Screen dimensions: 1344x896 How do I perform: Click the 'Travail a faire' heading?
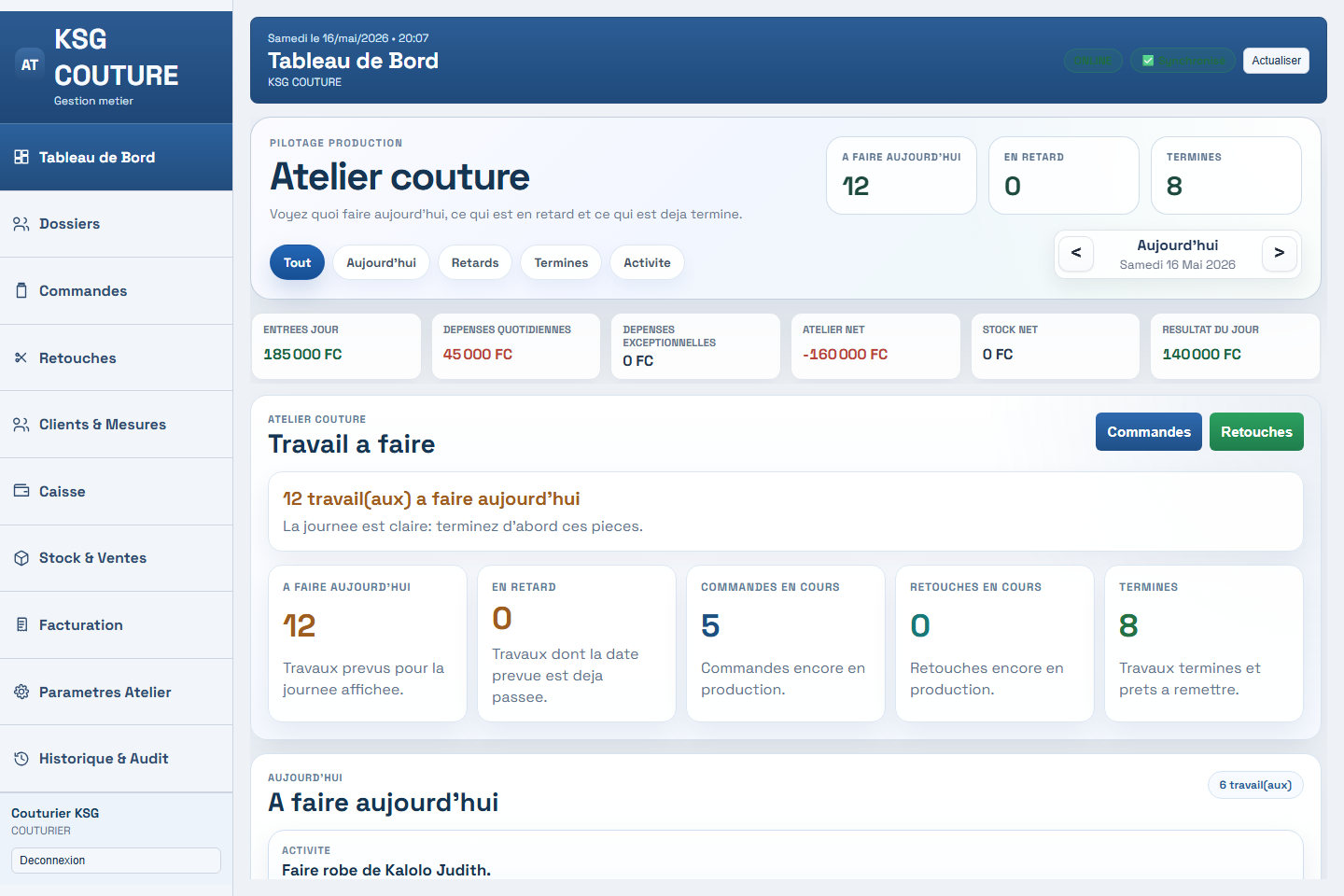pyautogui.click(x=351, y=444)
